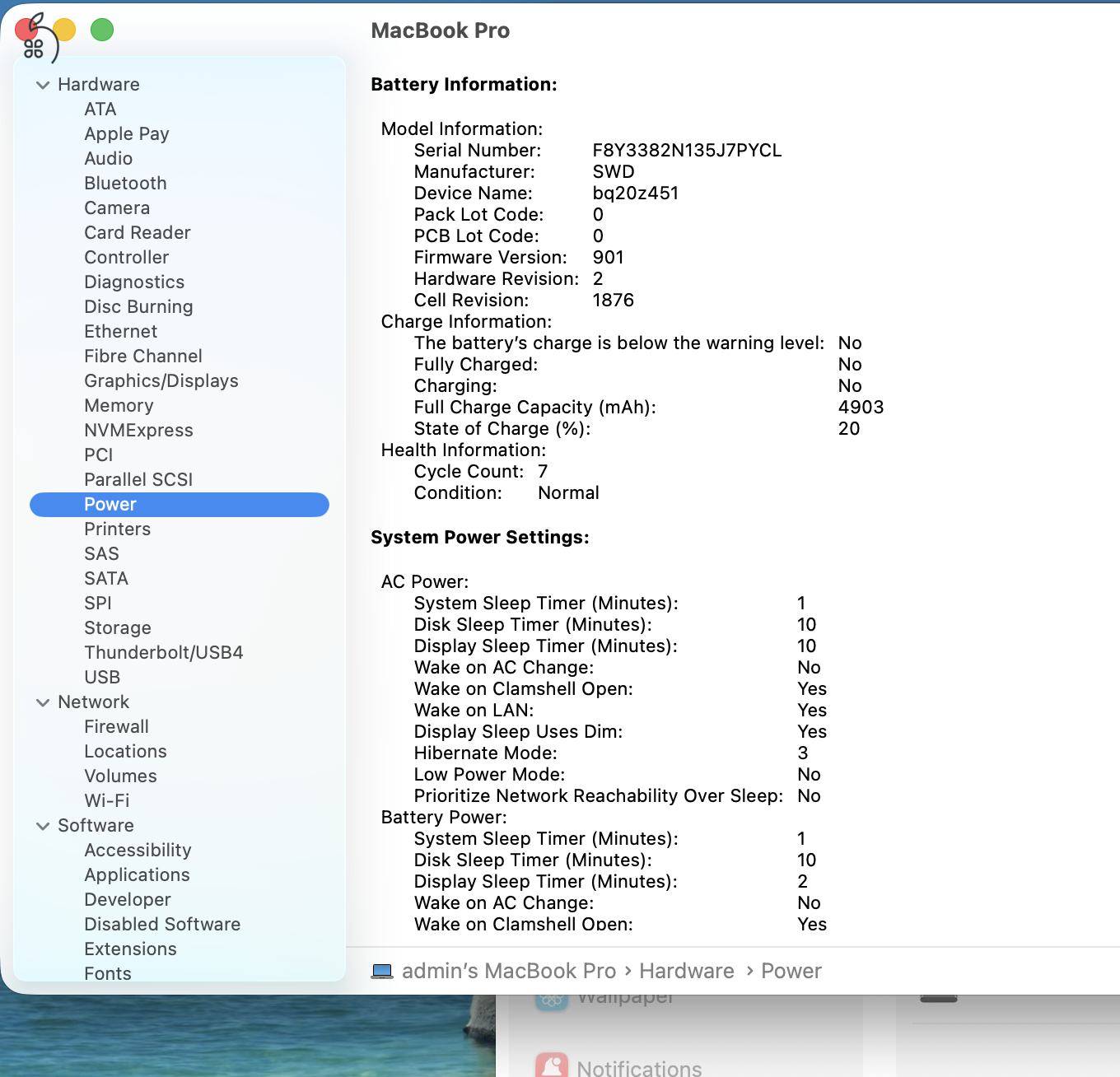Select Card Reader in the sidebar

(138, 233)
